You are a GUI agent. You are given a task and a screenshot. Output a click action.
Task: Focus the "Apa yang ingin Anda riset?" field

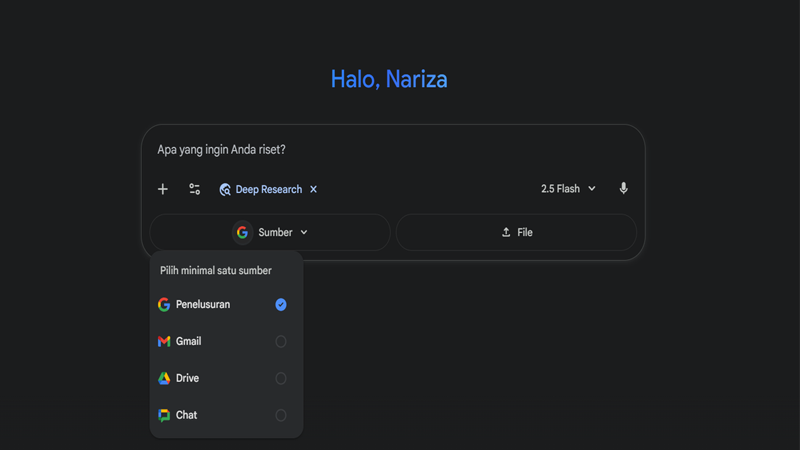pos(392,150)
